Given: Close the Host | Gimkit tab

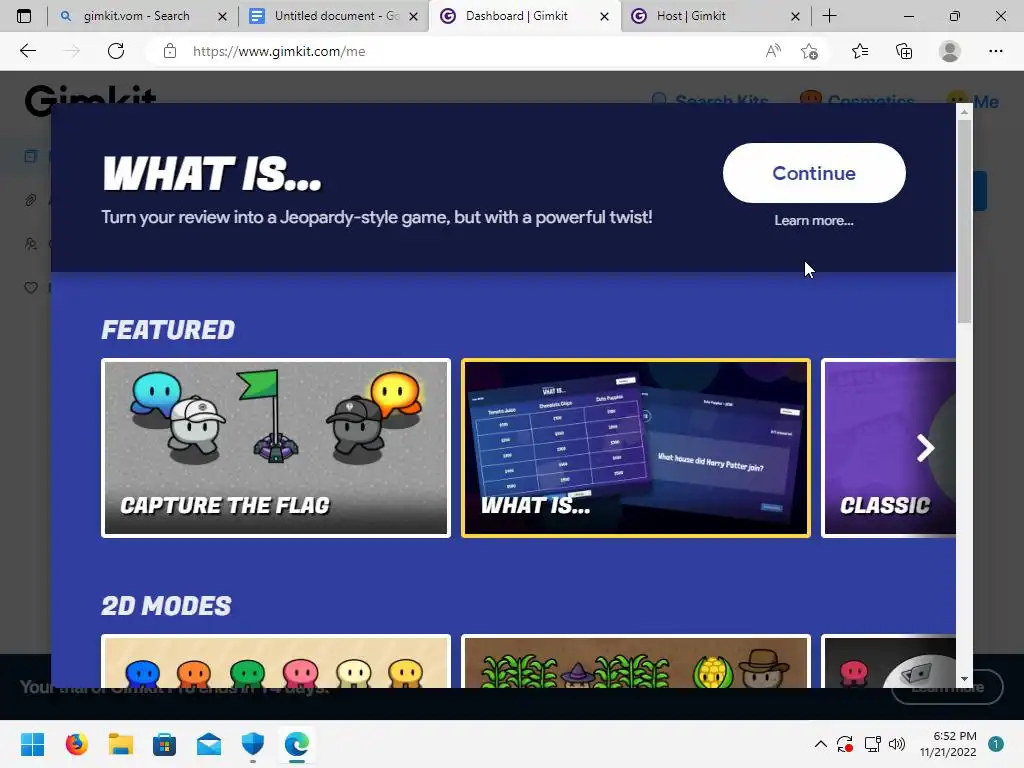Looking at the screenshot, I should tap(795, 16).
